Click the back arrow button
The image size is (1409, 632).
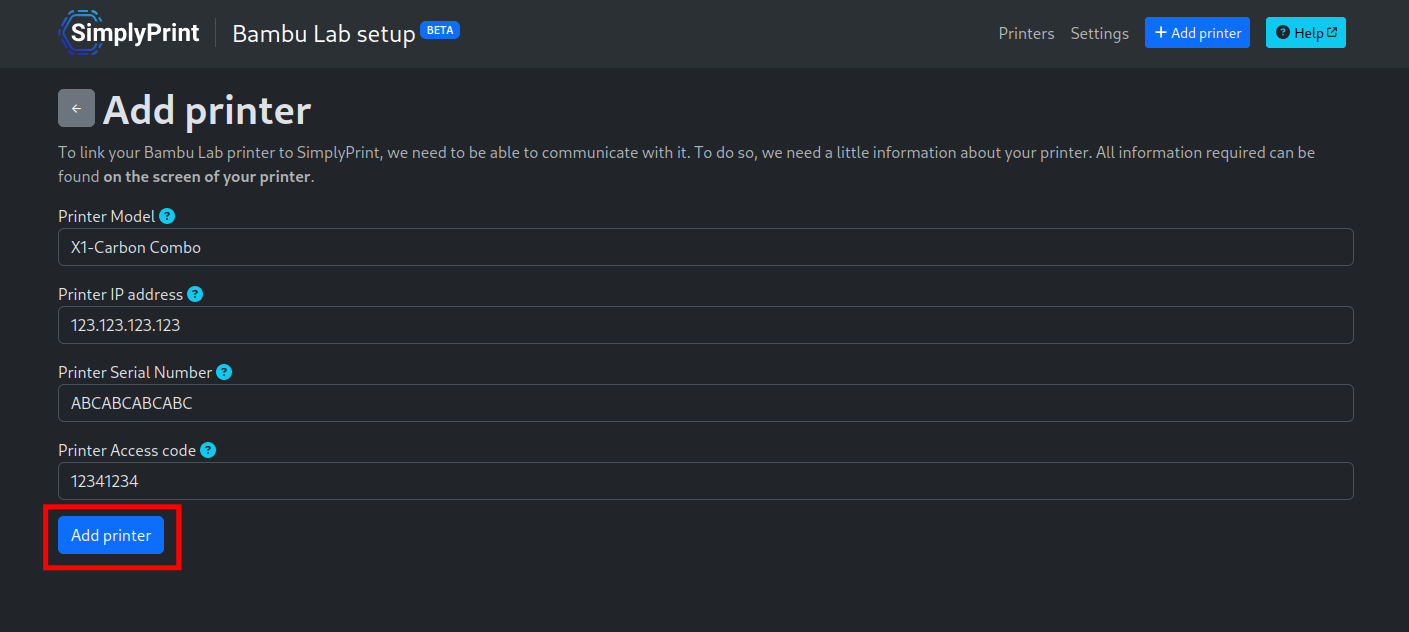click(76, 108)
